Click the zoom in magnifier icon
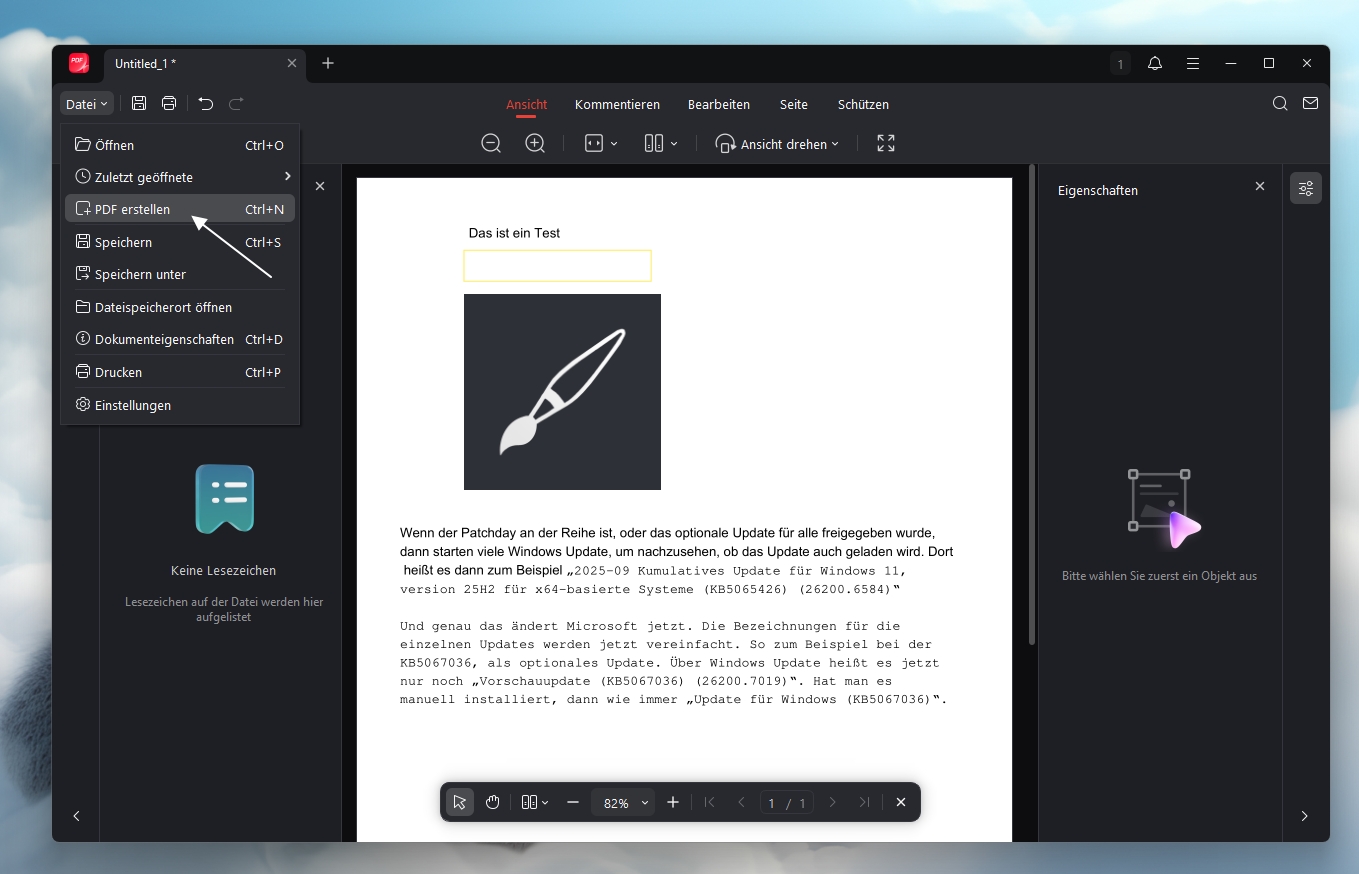 [535, 144]
